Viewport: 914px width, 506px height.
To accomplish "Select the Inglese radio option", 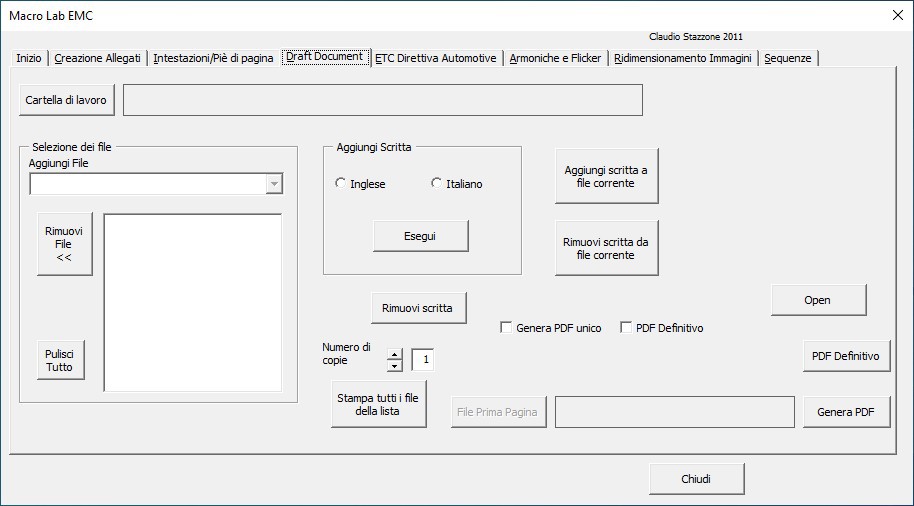I will 341,184.
